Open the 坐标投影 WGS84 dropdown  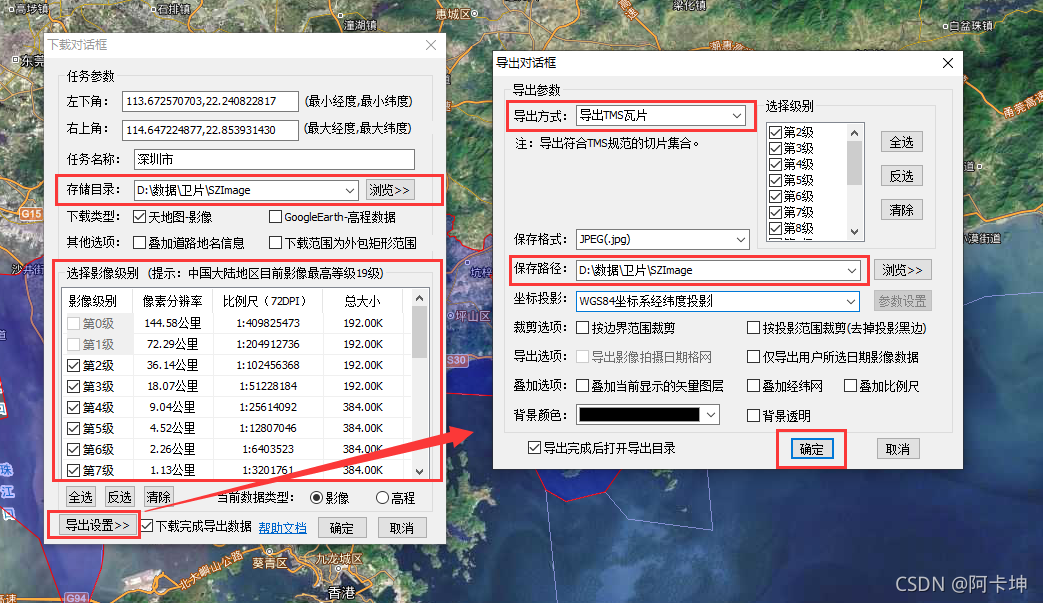tap(851, 301)
